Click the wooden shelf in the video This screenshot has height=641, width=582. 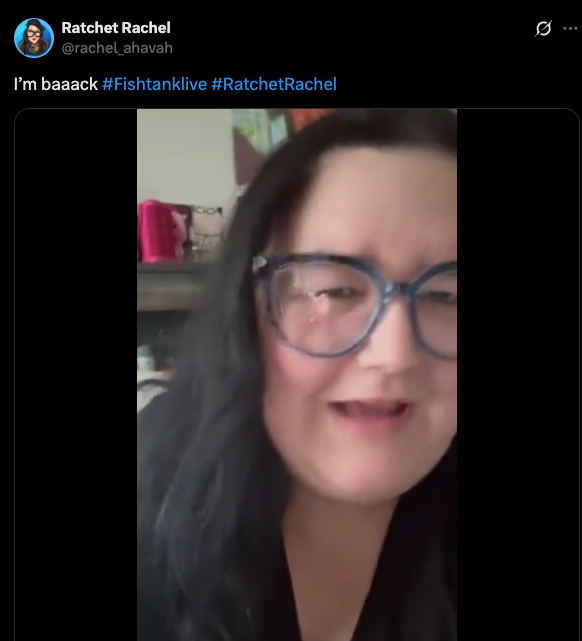172,286
